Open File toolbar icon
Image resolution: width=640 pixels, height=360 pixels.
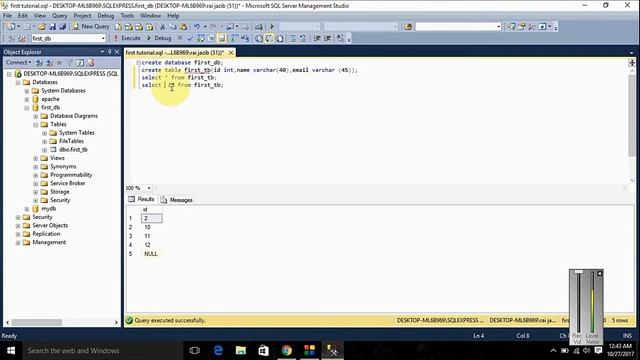coord(42,27)
